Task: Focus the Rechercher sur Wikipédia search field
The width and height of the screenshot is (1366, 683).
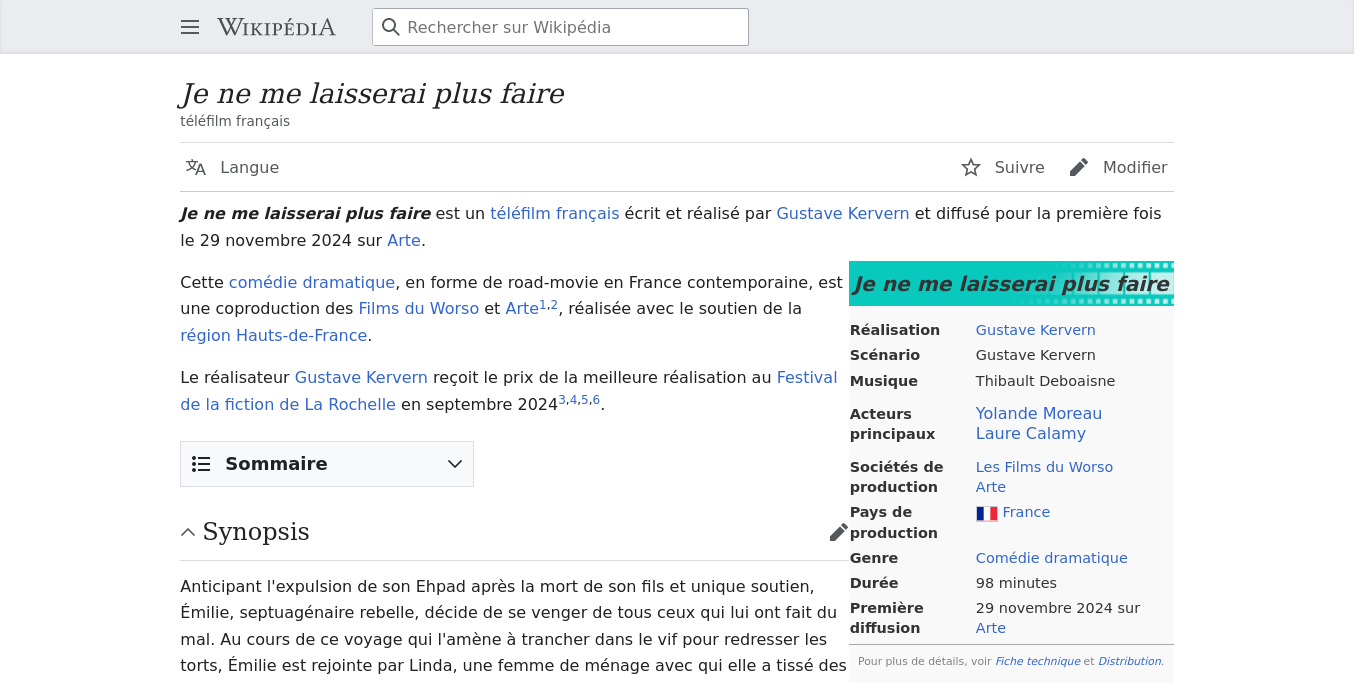Action: (560, 27)
